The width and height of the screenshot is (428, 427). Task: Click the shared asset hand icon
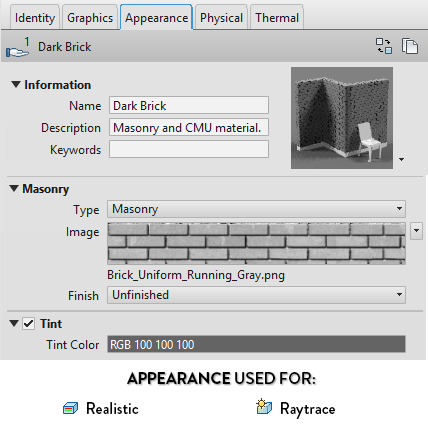coord(17,47)
